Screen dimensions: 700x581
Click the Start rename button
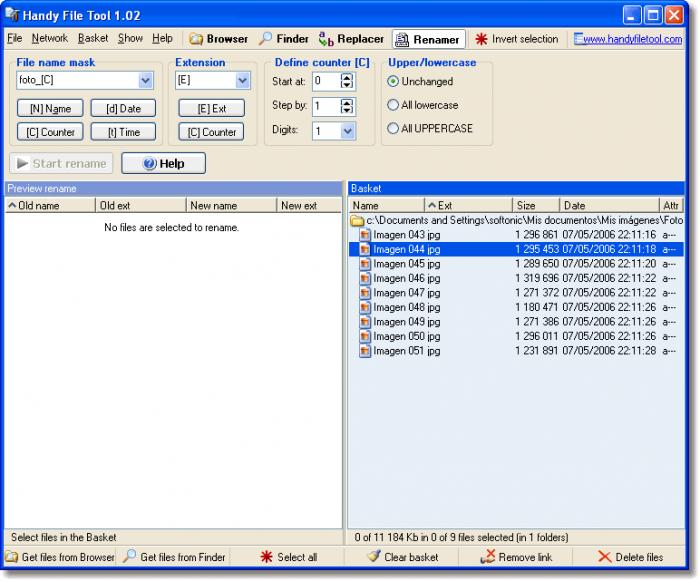tap(61, 163)
